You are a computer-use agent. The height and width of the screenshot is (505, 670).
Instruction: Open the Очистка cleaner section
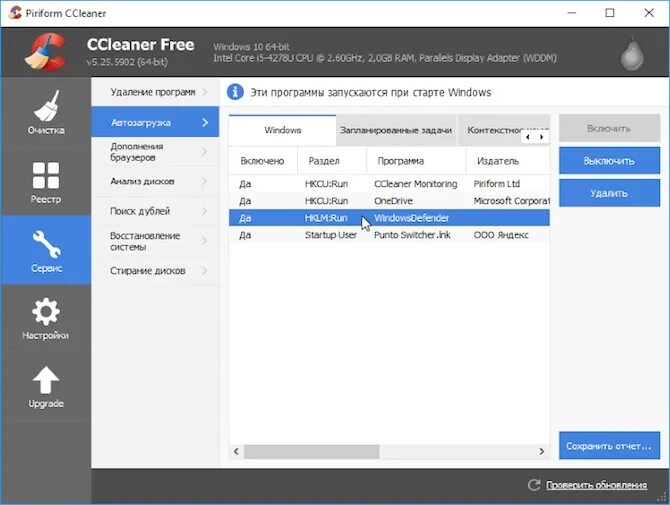pyautogui.click(x=46, y=112)
